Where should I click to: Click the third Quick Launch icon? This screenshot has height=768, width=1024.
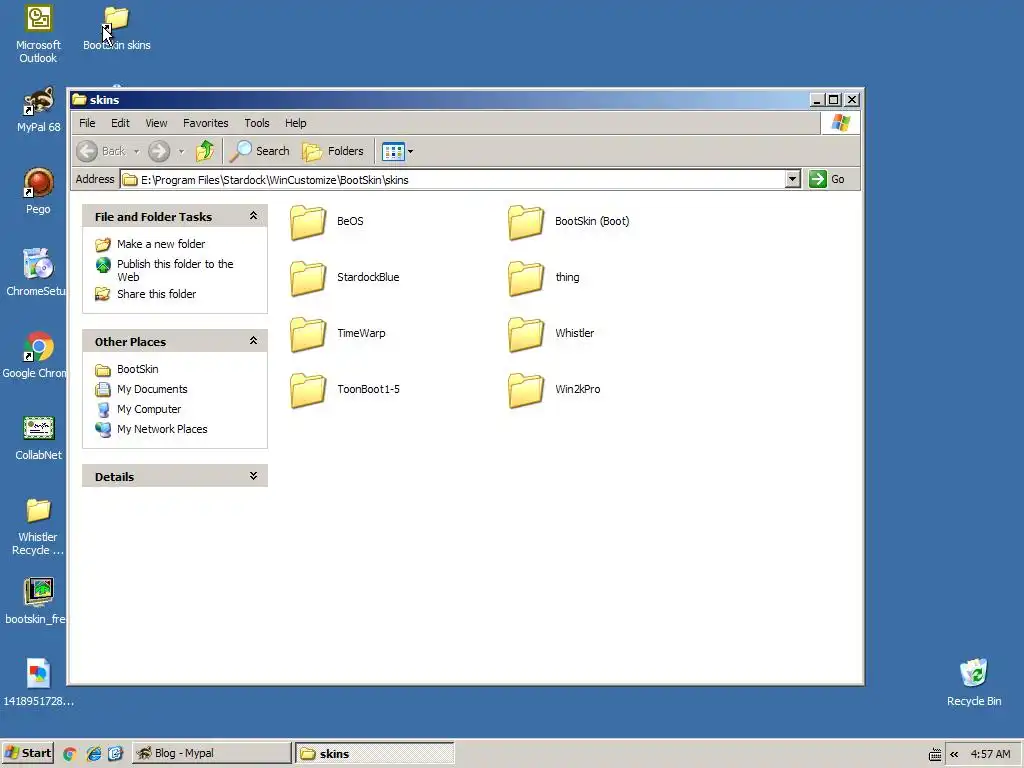[116, 754]
